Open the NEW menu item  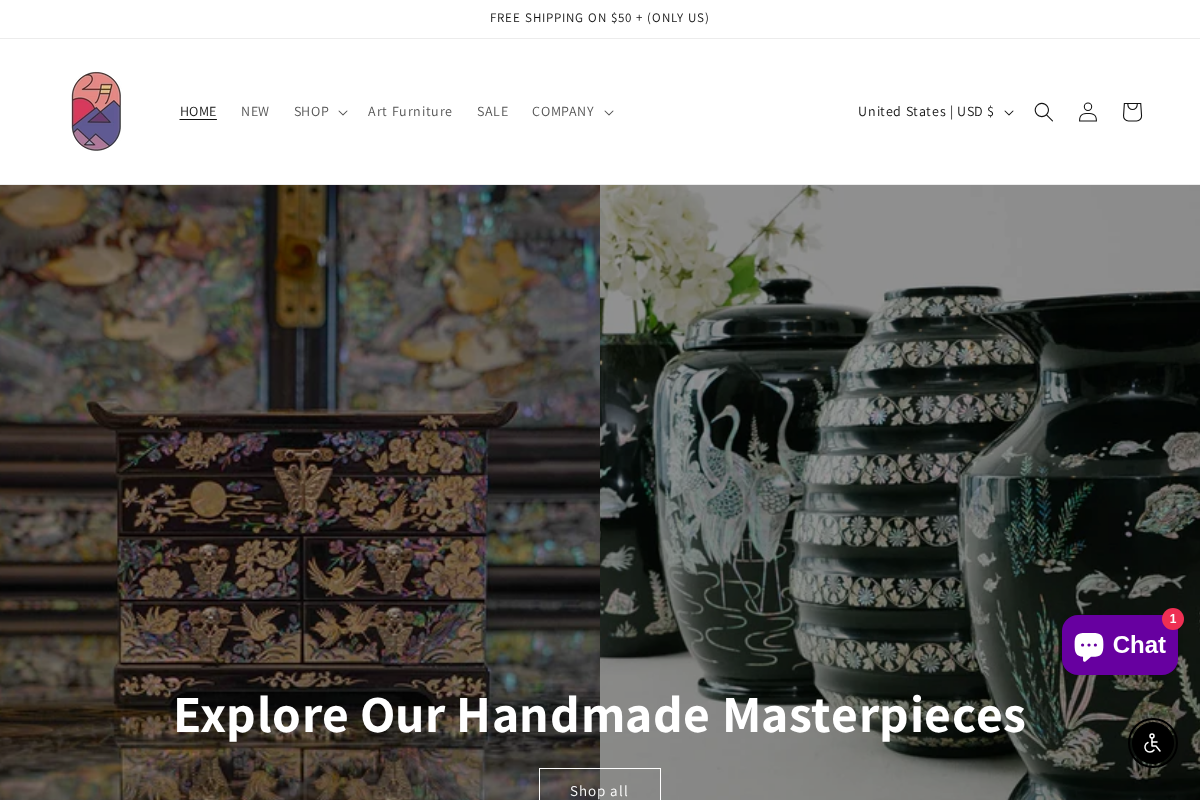pyautogui.click(x=255, y=112)
